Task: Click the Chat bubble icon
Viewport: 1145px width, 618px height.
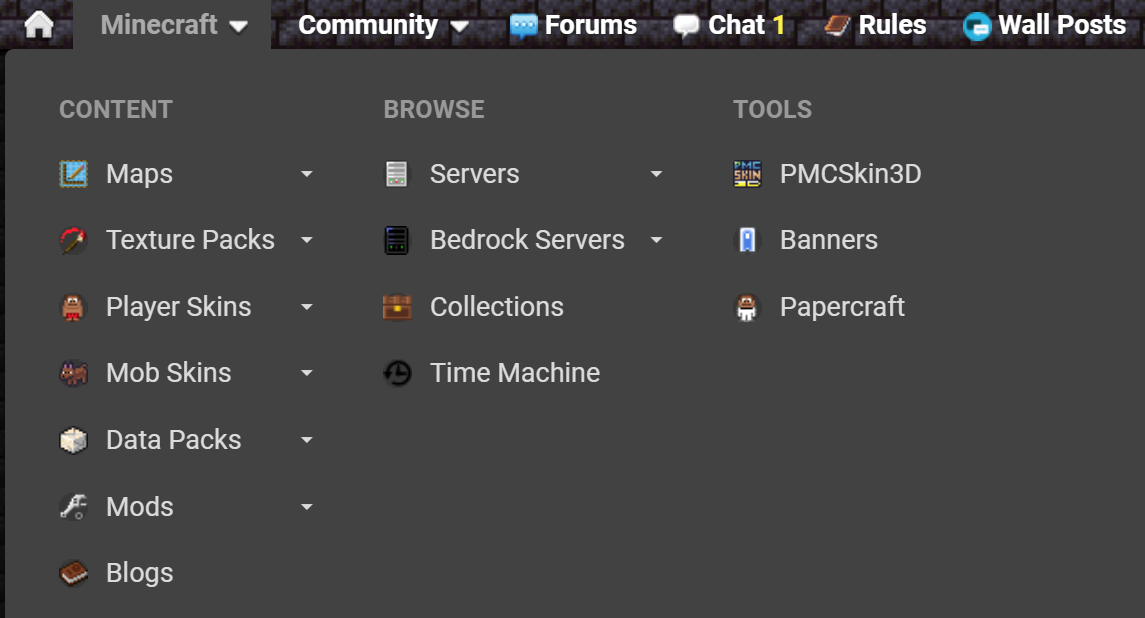Action: 686,26
